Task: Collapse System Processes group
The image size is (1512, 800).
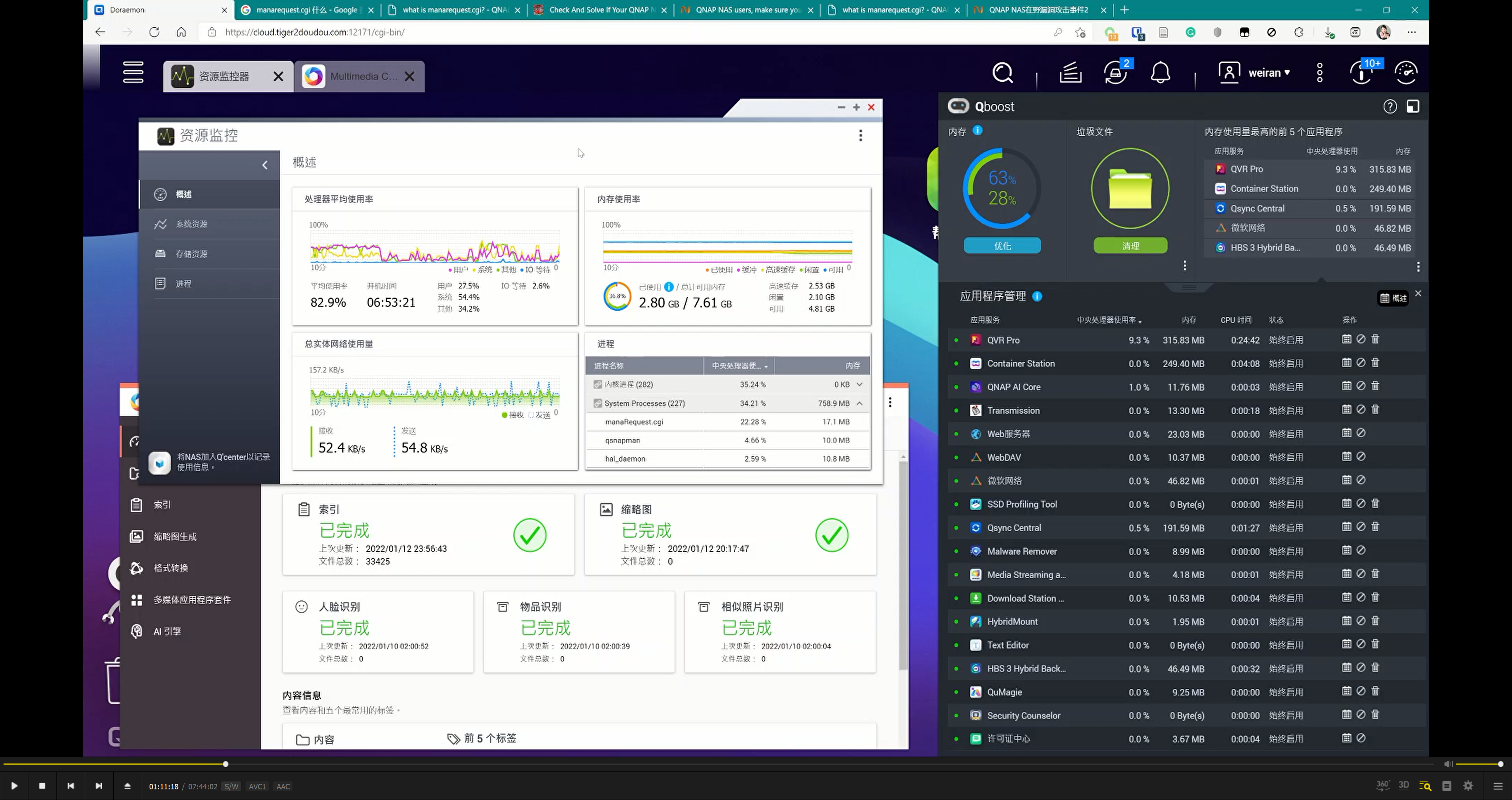Action: point(859,403)
